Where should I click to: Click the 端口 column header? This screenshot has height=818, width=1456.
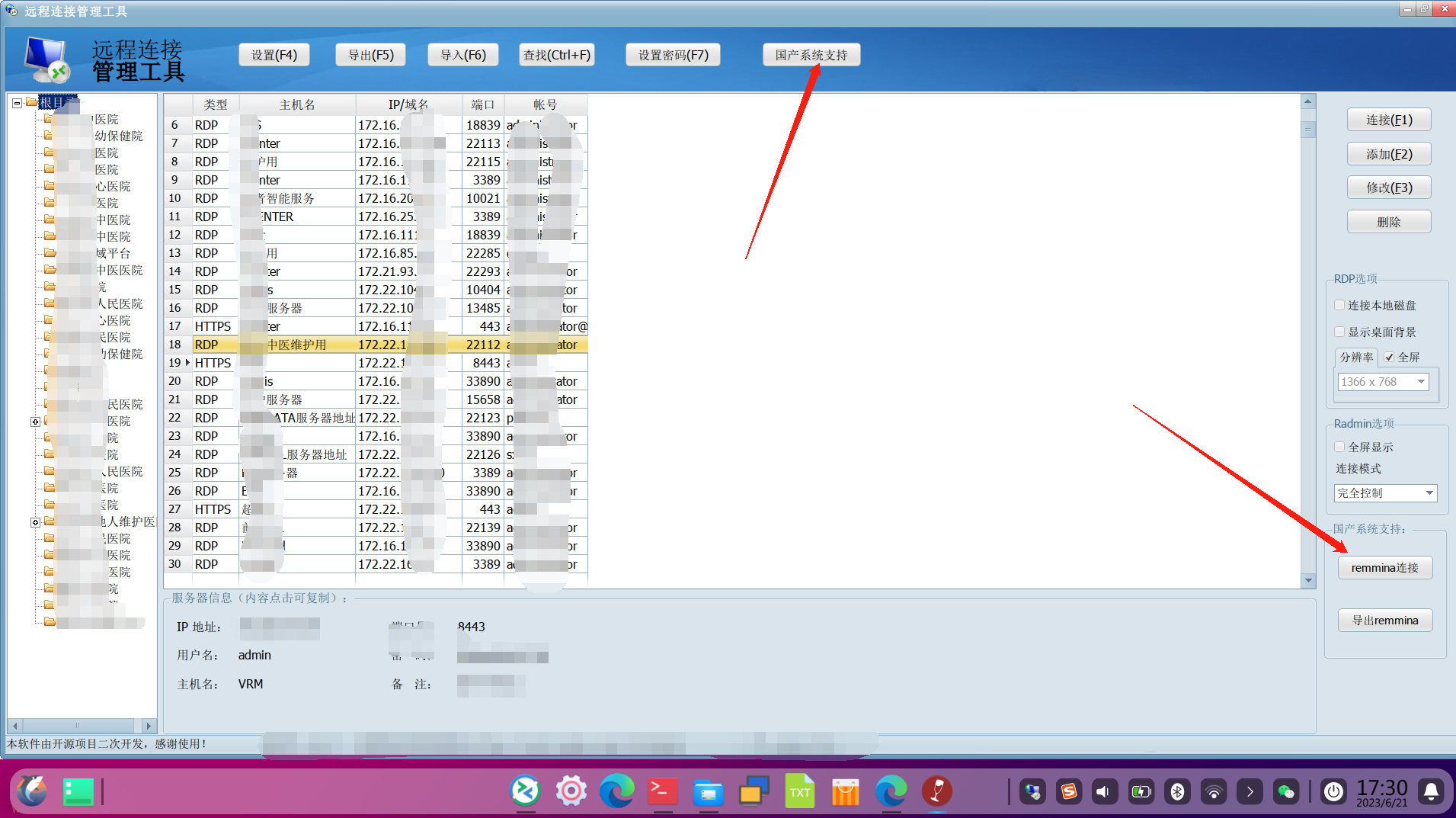(x=483, y=104)
